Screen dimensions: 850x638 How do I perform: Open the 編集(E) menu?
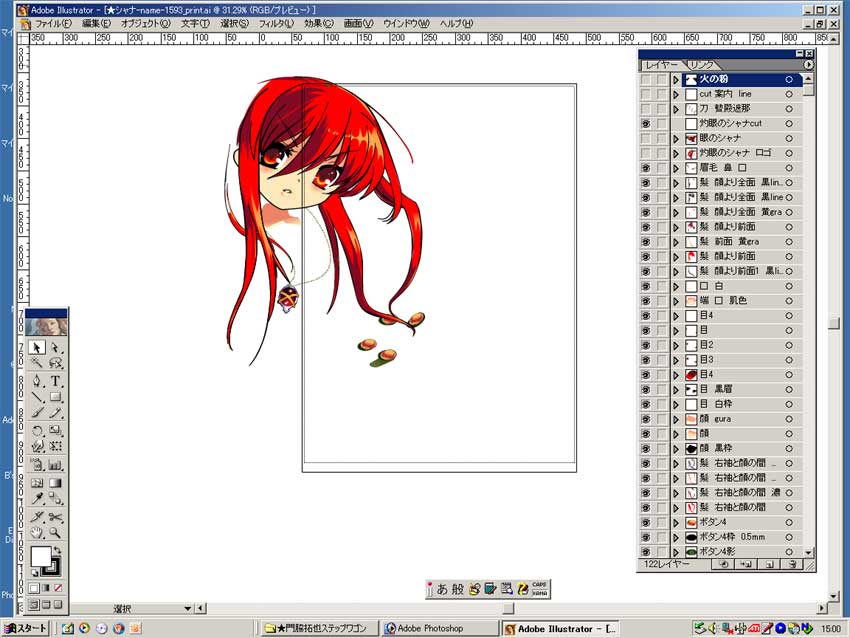click(x=96, y=23)
